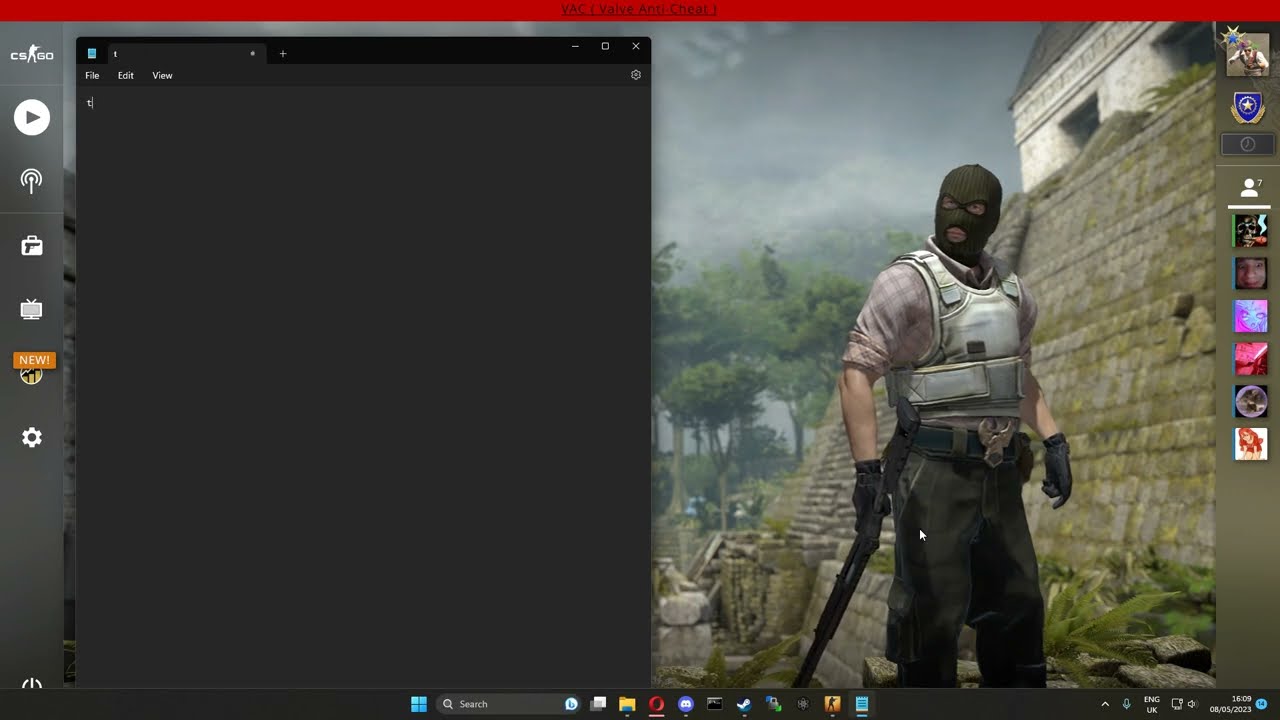Click the taskbar Search box

point(510,704)
